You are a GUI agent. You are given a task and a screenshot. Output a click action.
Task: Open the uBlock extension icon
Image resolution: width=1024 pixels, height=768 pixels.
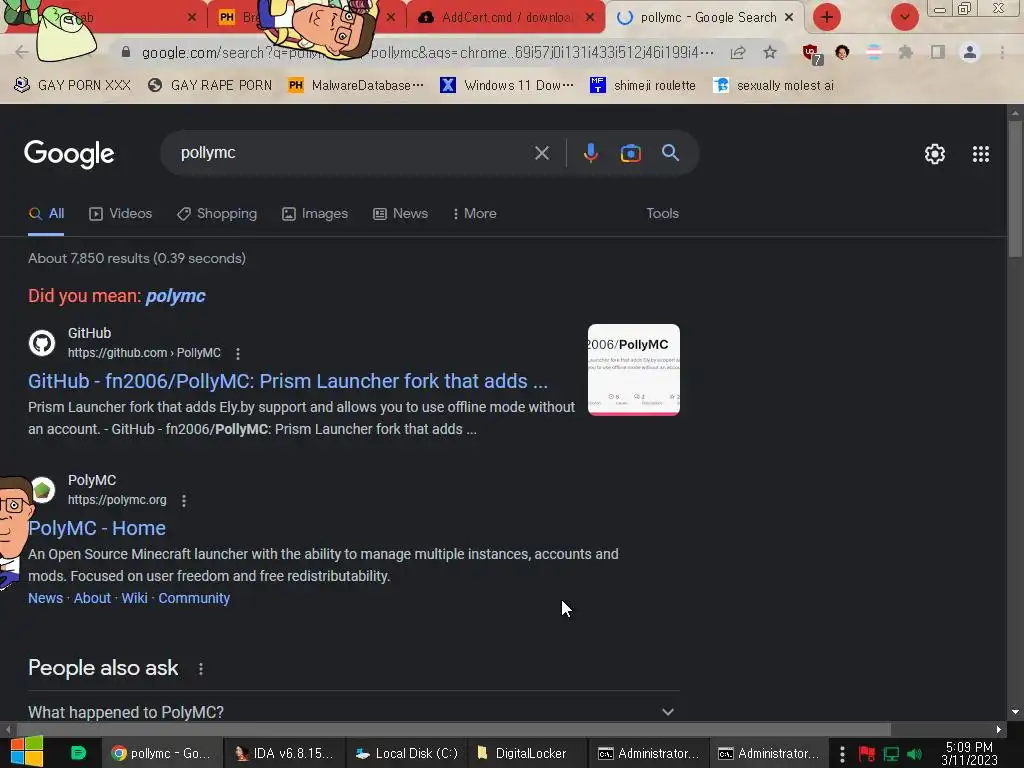coord(812,54)
